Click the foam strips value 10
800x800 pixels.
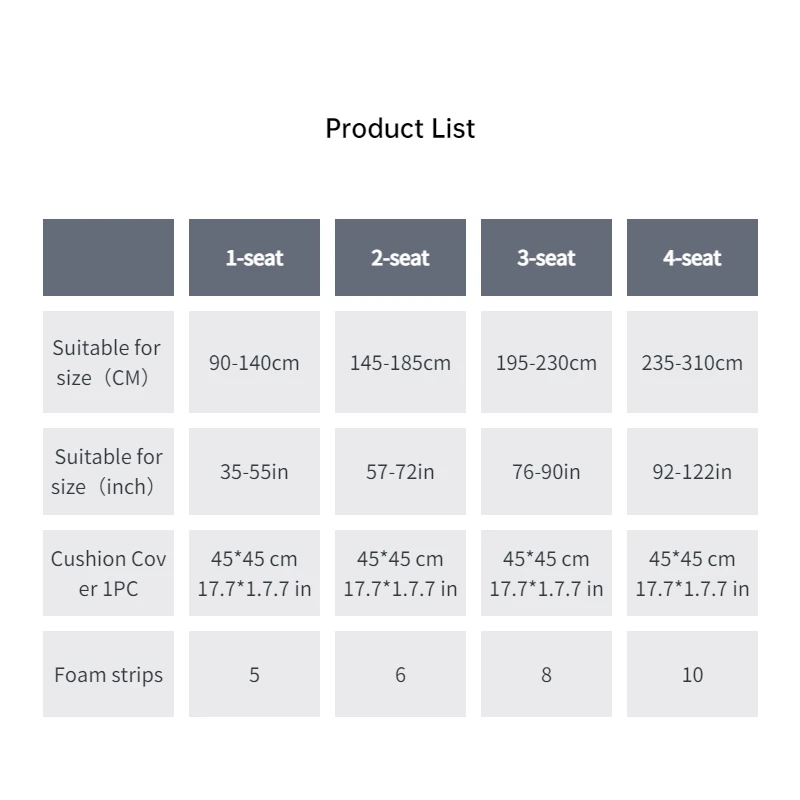(692, 674)
